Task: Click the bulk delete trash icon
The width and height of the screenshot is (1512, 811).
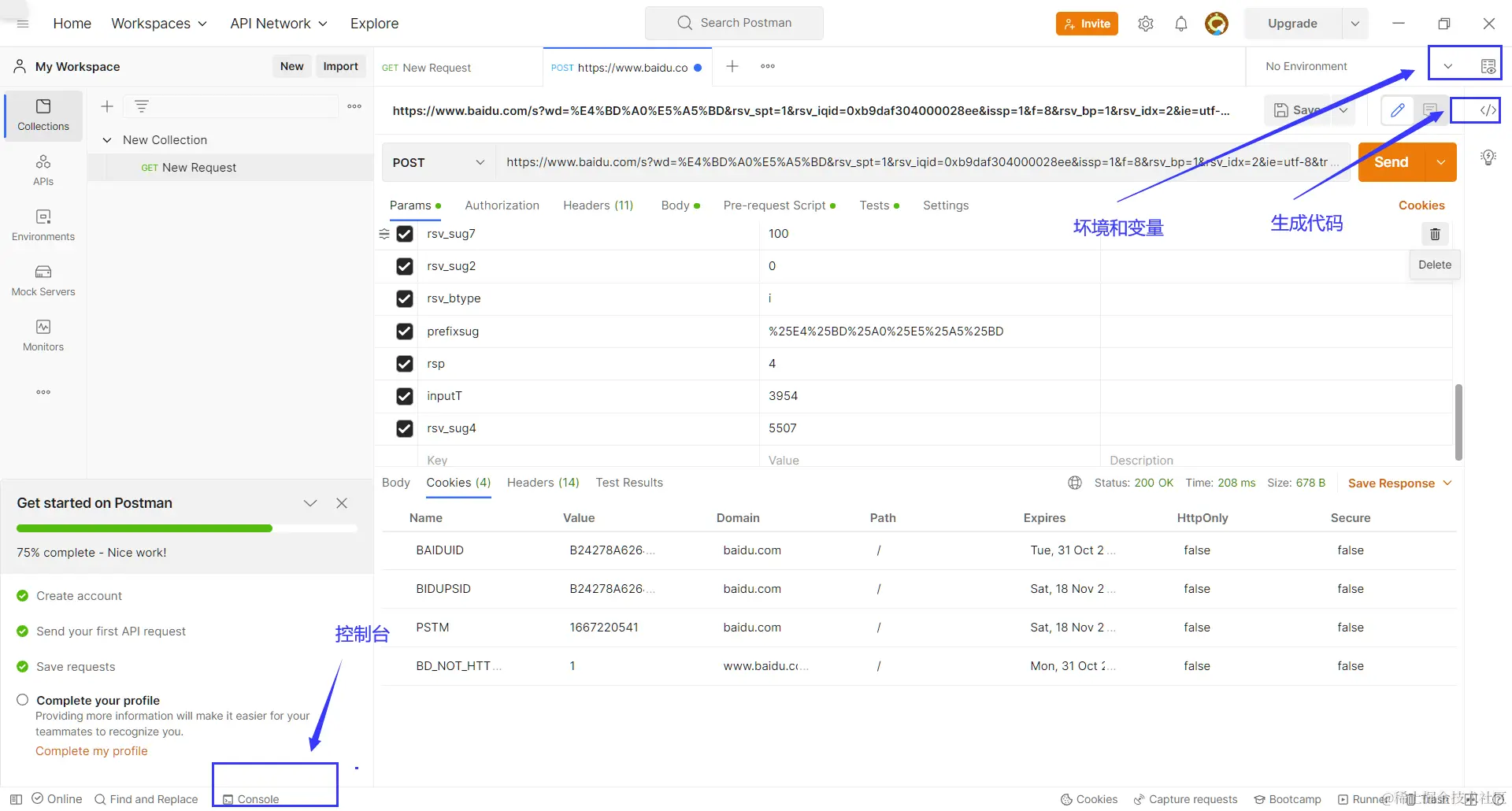Action: pos(1435,234)
